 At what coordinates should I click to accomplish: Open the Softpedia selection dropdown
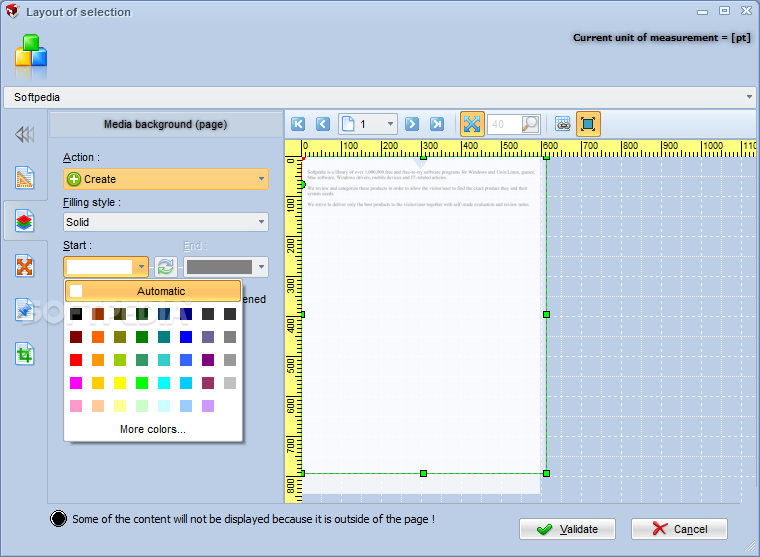[x=379, y=97]
